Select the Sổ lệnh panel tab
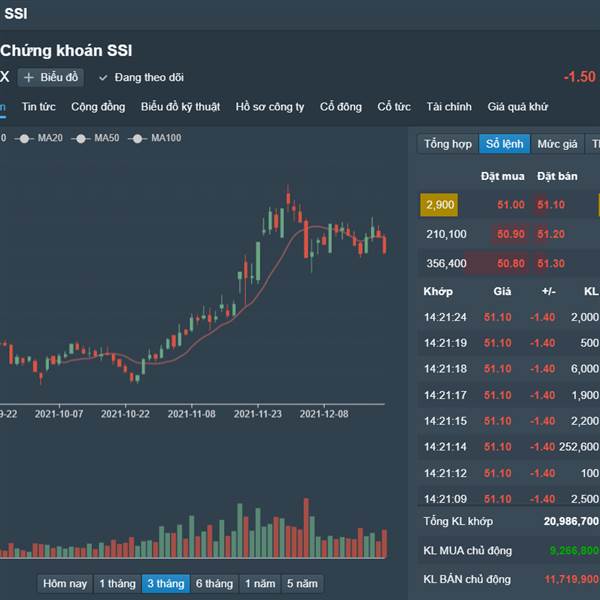This screenshot has height=600, width=600. coord(504,144)
